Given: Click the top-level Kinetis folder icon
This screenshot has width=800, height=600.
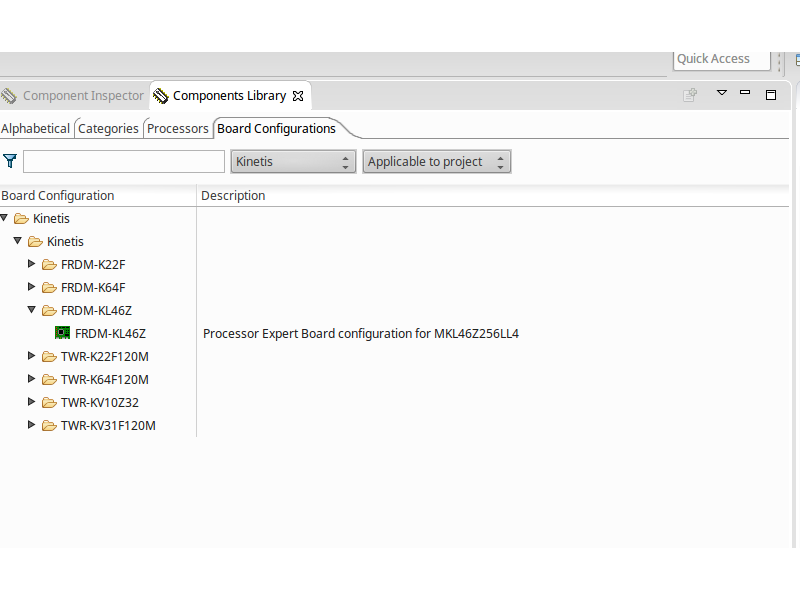Looking at the screenshot, I should click(x=22, y=218).
